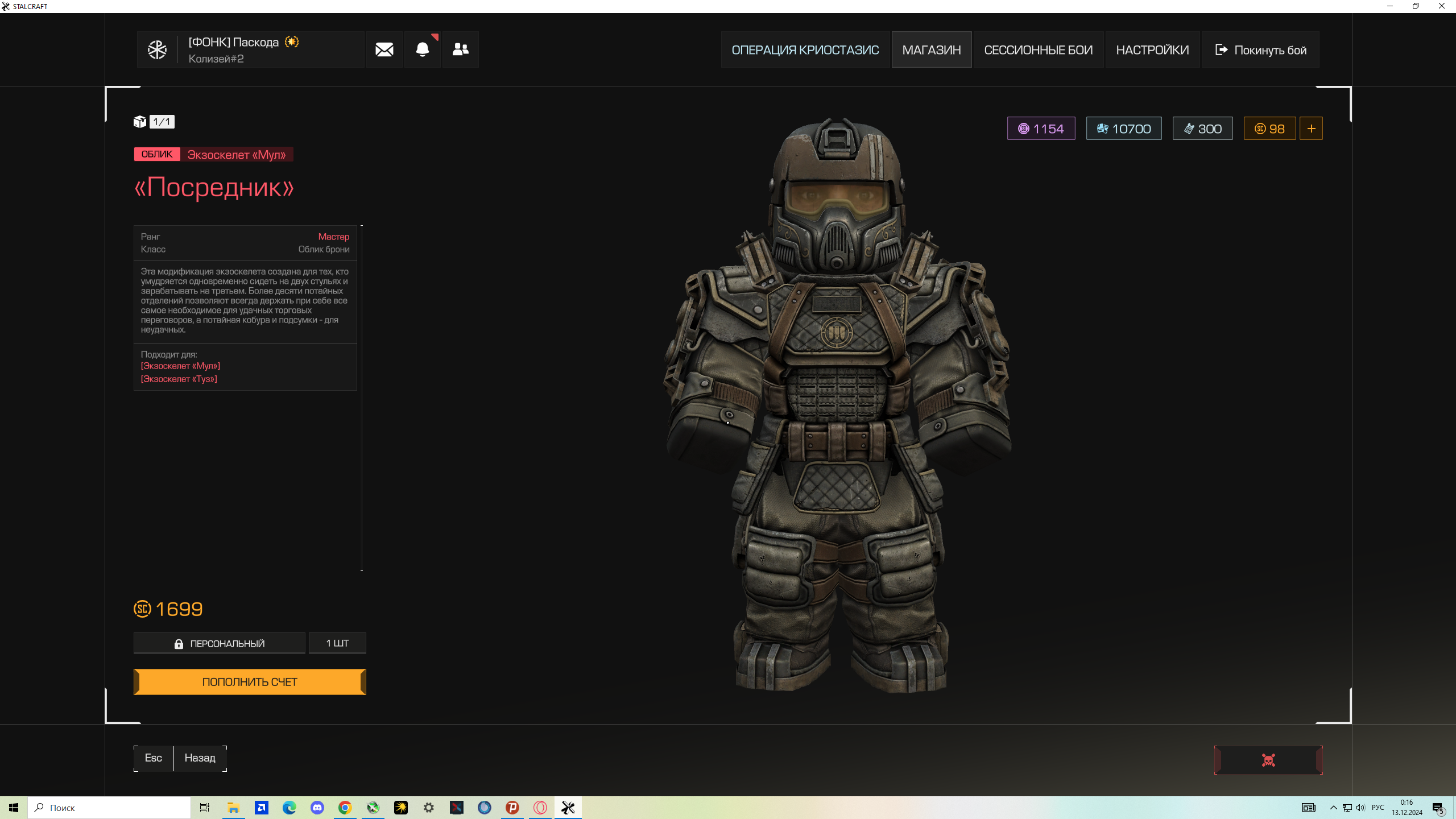Open the red P taskbar app
This screenshot has width=1456, height=819.
point(512,808)
